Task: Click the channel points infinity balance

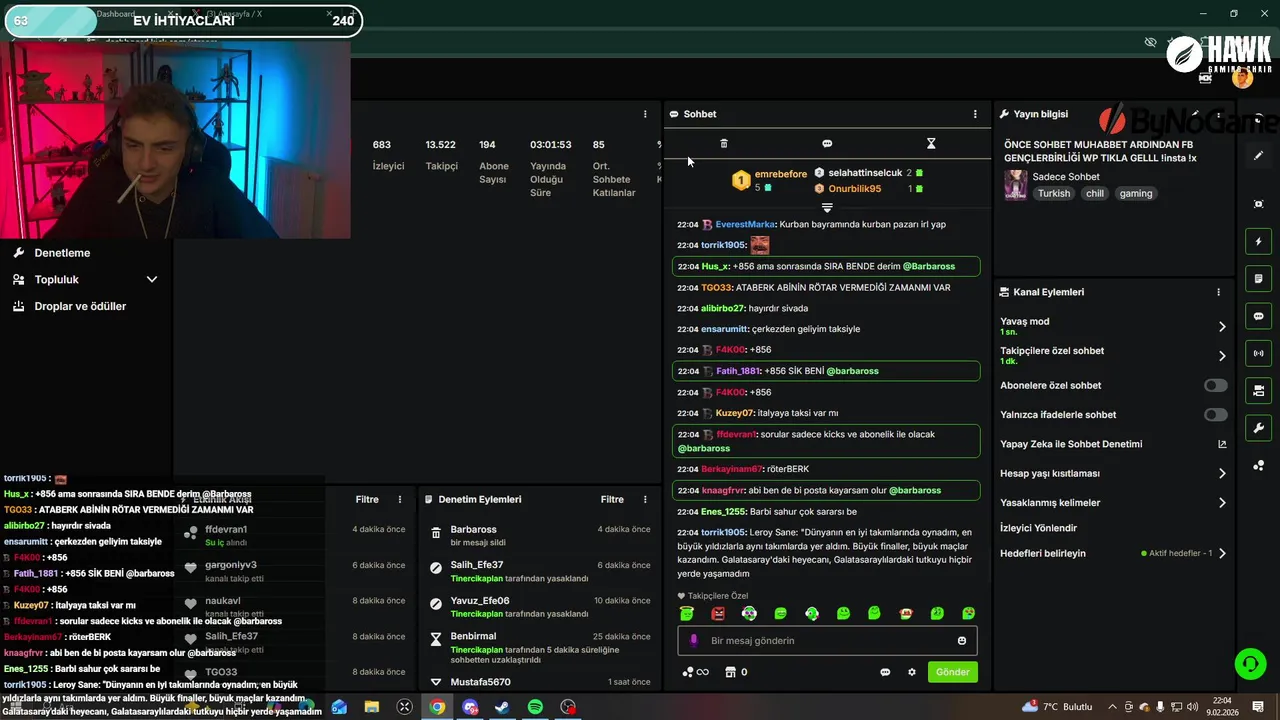Action: pos(695,672)
